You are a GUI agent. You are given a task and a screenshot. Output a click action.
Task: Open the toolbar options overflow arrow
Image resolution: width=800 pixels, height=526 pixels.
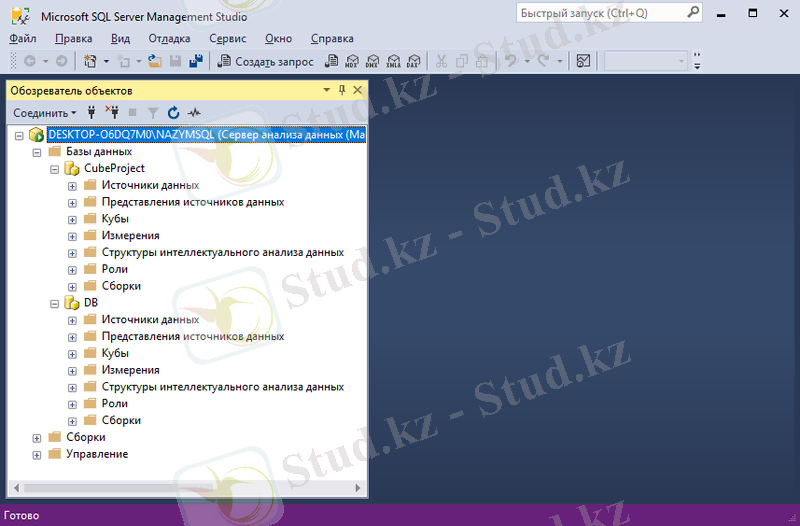click(697, 61)
